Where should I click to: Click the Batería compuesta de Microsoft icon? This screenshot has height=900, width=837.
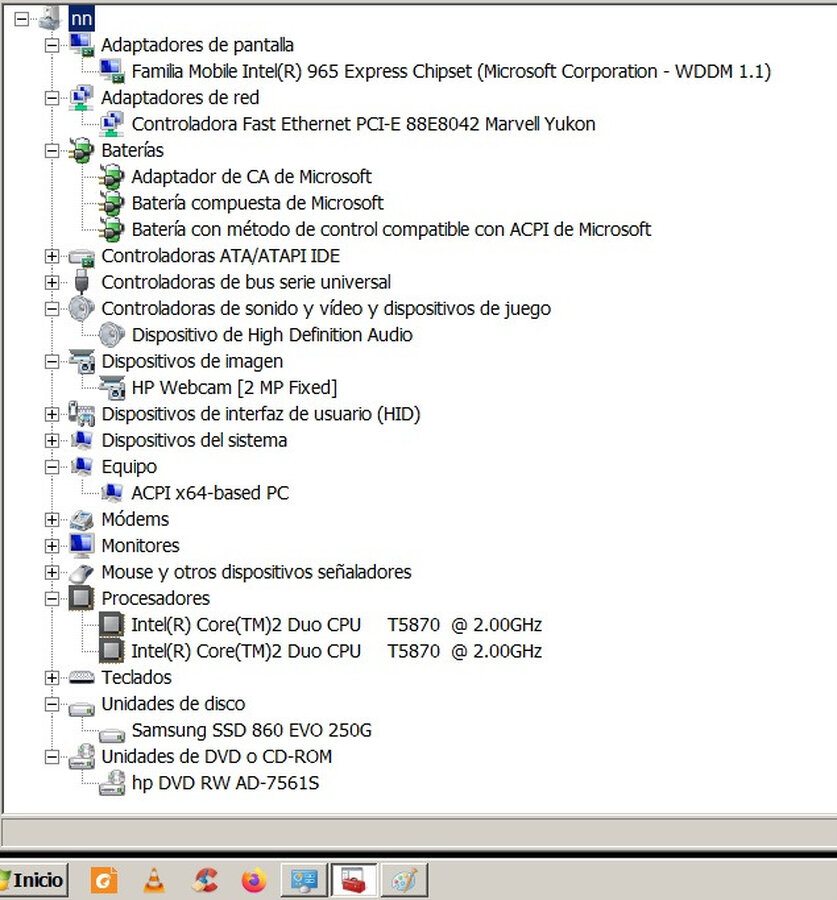(112, 203)
